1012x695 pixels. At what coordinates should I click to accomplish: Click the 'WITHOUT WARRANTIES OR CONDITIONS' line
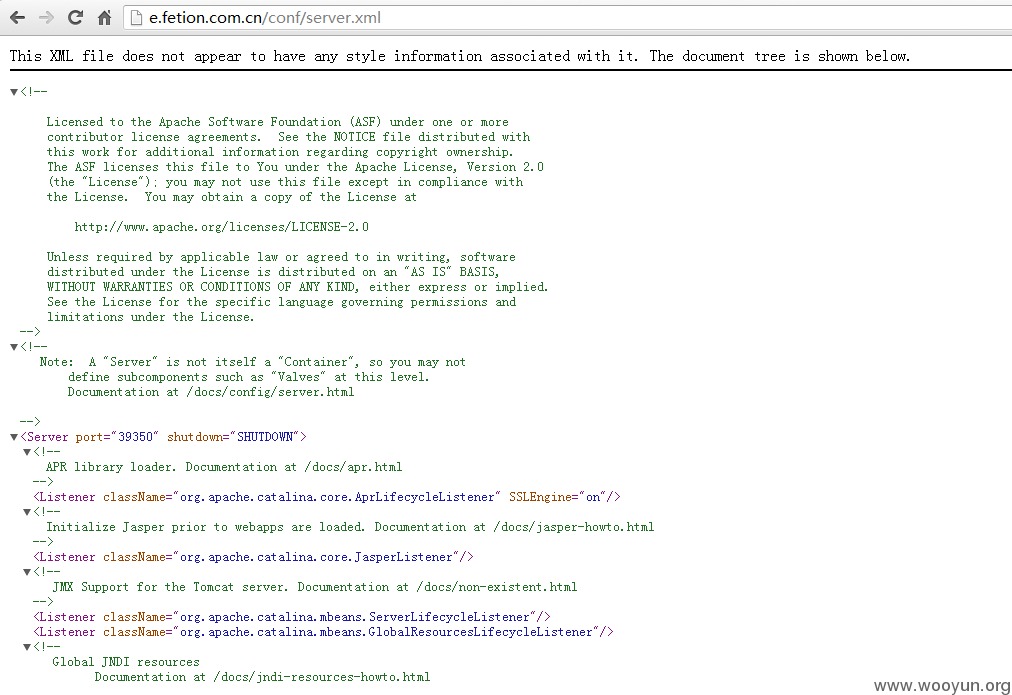pyautogui.click(x=297, y=287)
